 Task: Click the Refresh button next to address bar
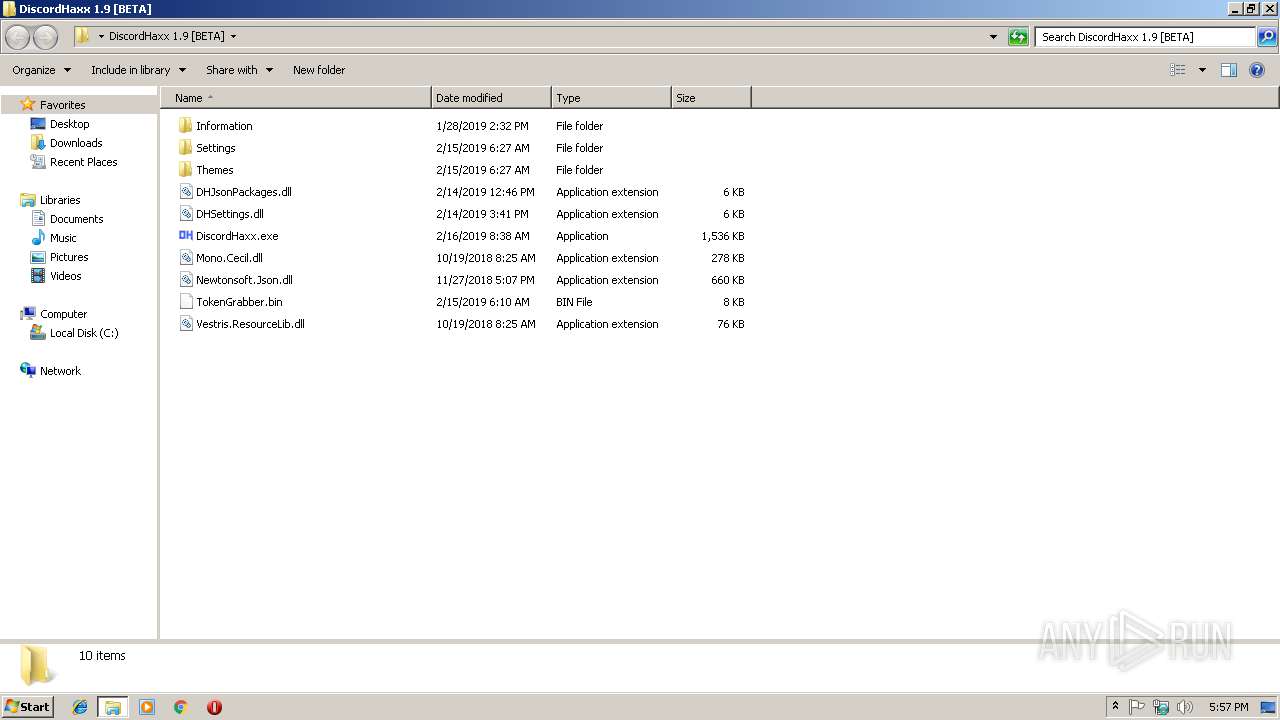[1018, 37]
